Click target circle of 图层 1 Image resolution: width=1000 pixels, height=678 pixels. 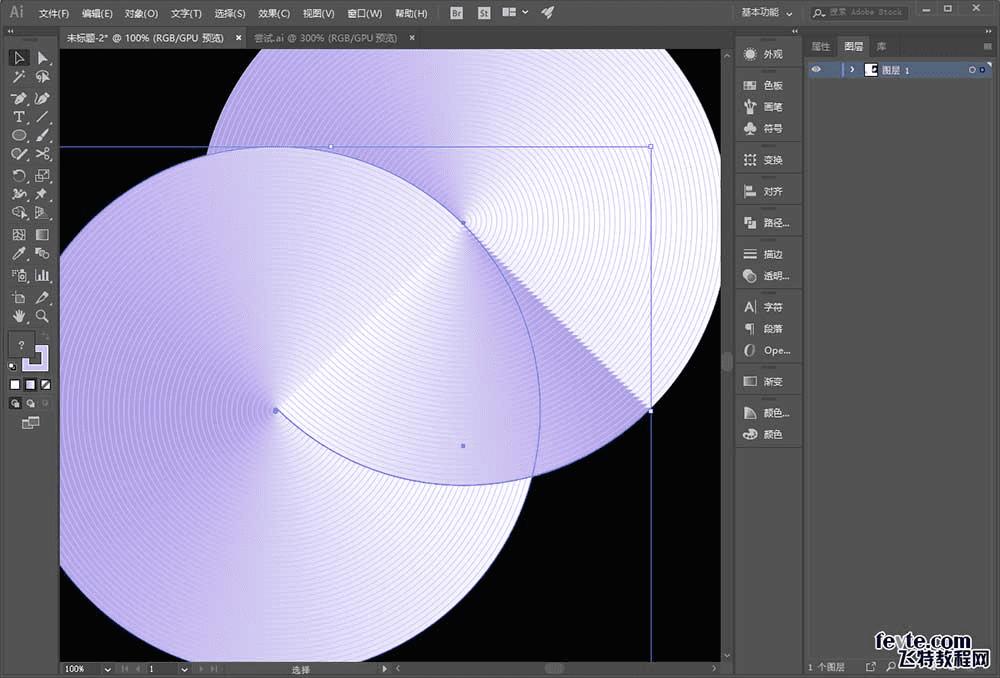tap(971, 70)
